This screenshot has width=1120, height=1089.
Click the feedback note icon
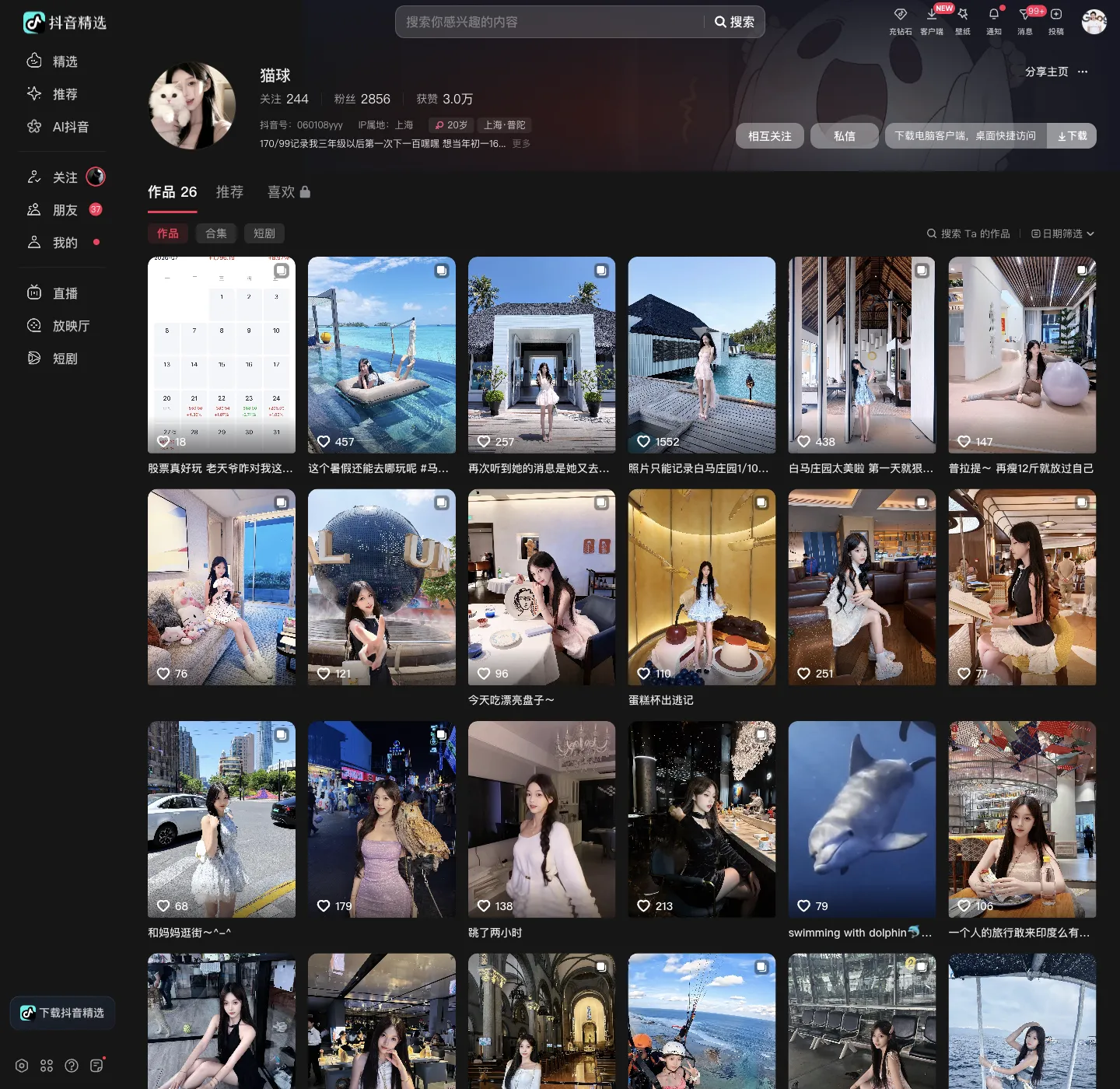tap(96, 1066)
